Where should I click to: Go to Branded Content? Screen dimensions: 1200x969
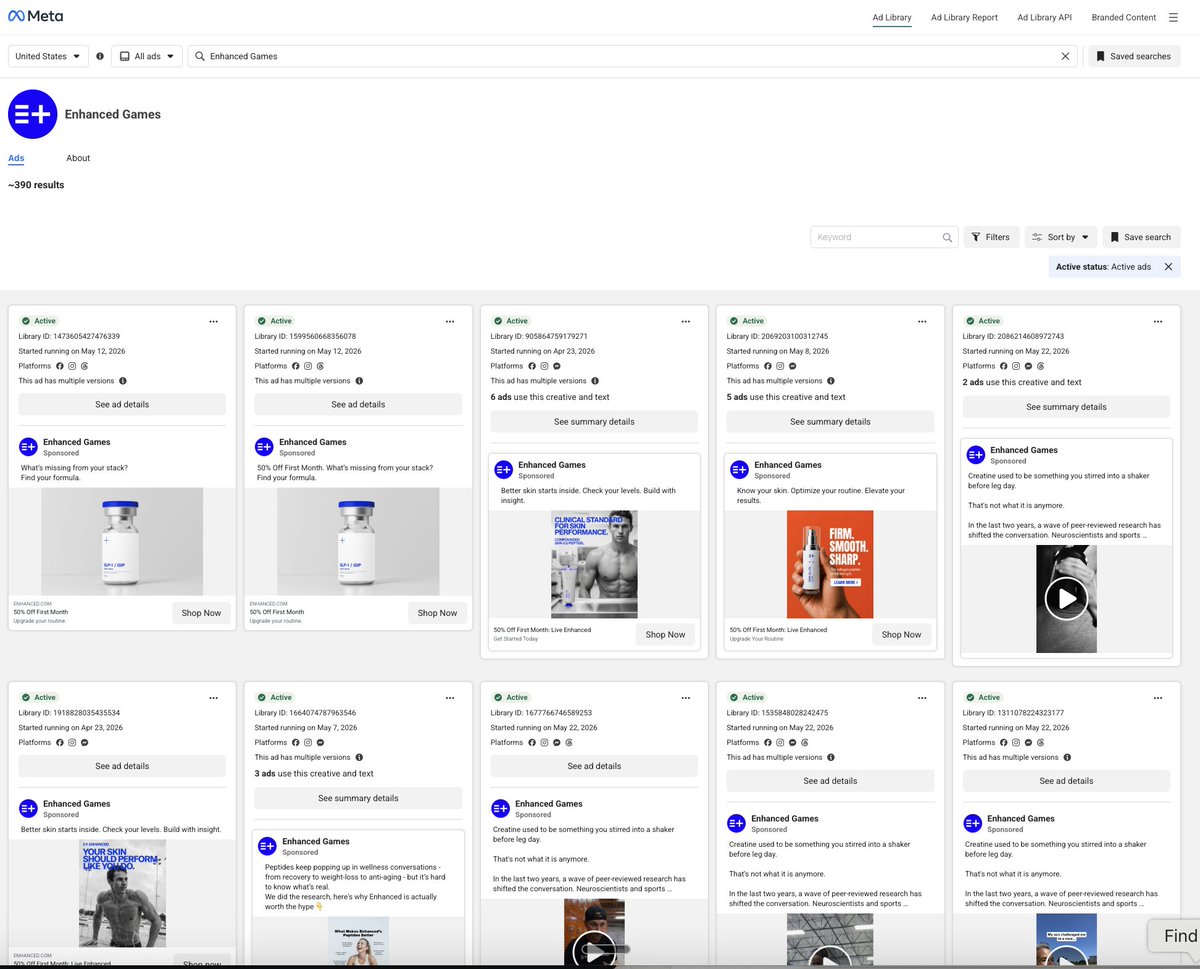point(1124,17)
